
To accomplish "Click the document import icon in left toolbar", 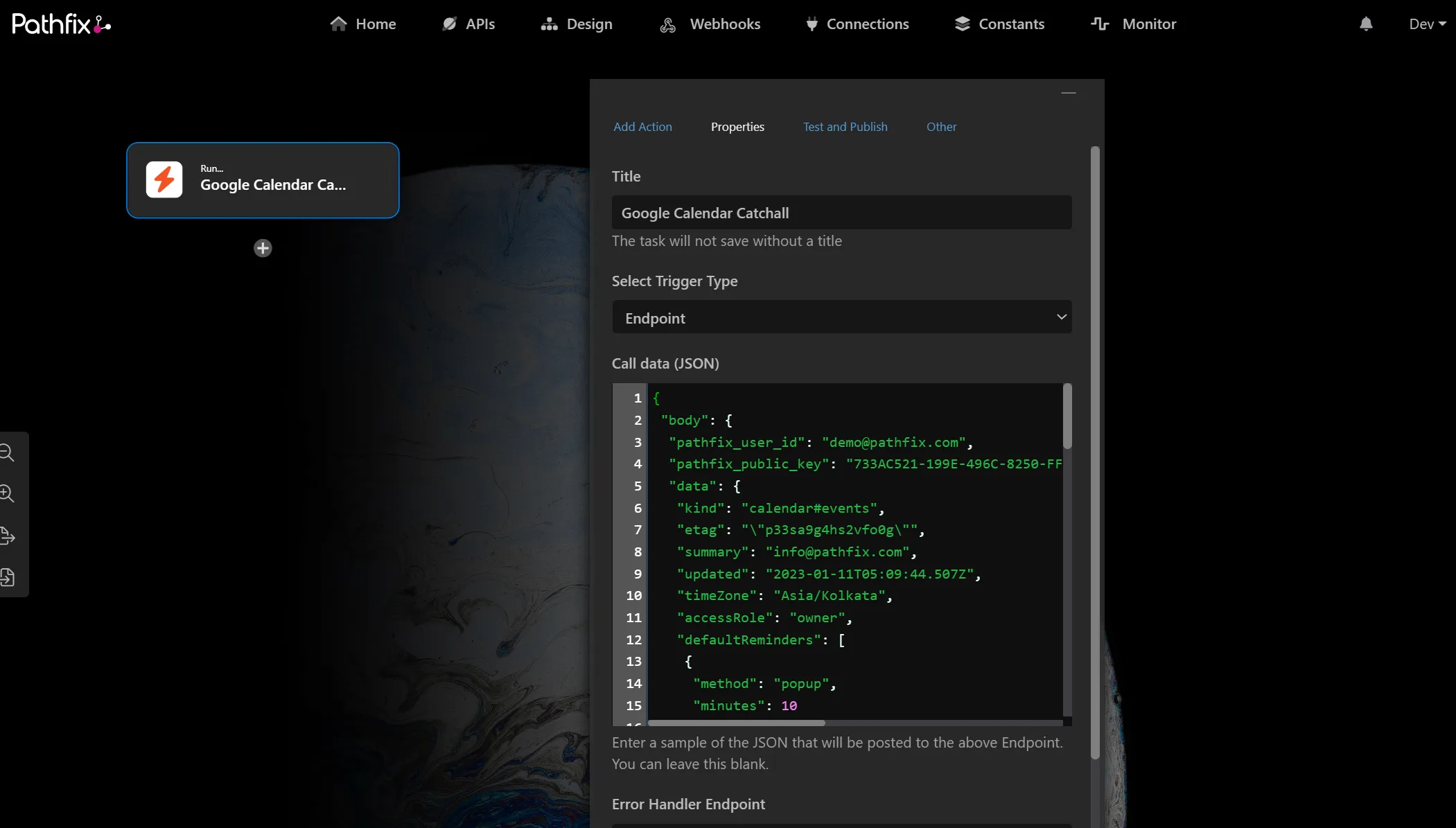I will click(x=7, y=577).
